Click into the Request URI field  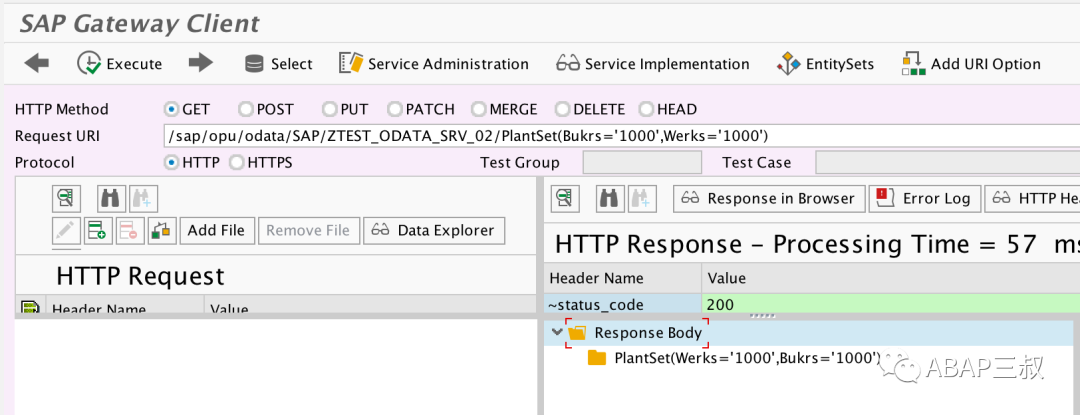[x=621, y=136]
